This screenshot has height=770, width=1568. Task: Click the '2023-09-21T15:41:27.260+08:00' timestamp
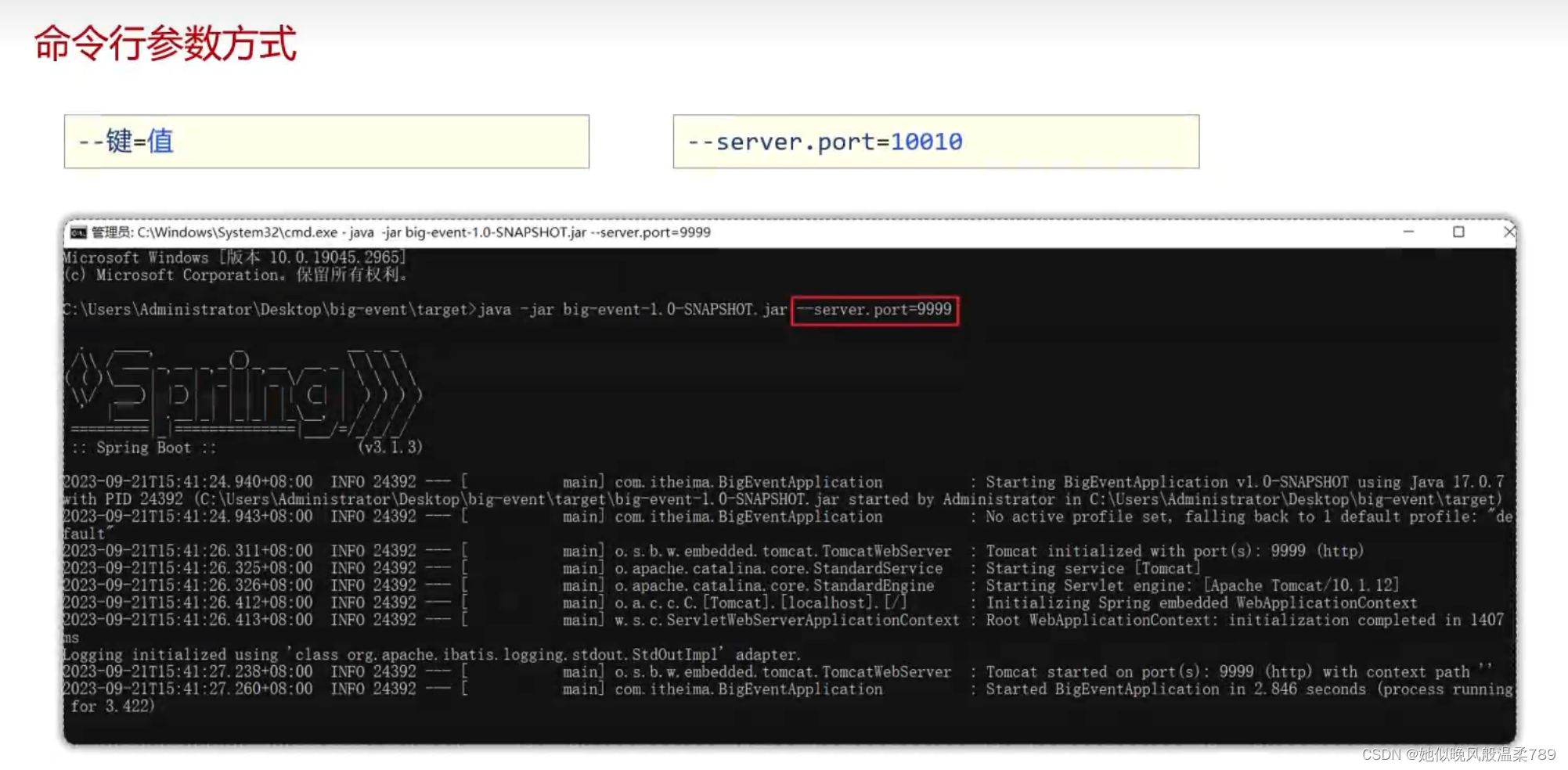point(188,689)
